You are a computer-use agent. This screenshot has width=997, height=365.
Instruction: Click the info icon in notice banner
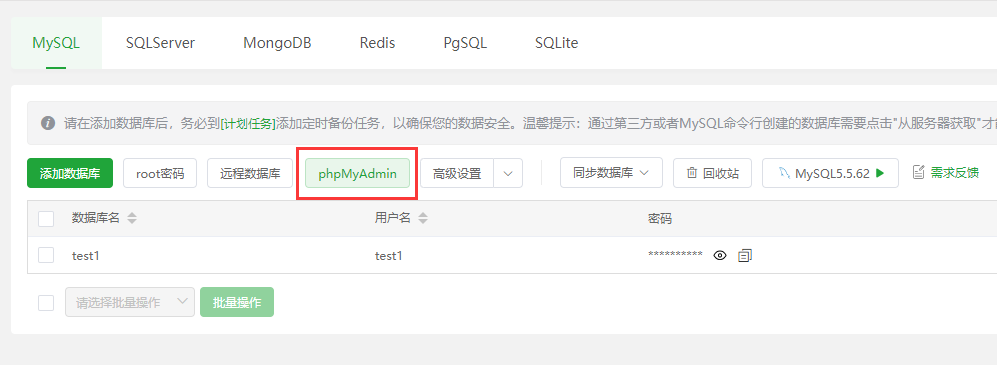(48, 122)
